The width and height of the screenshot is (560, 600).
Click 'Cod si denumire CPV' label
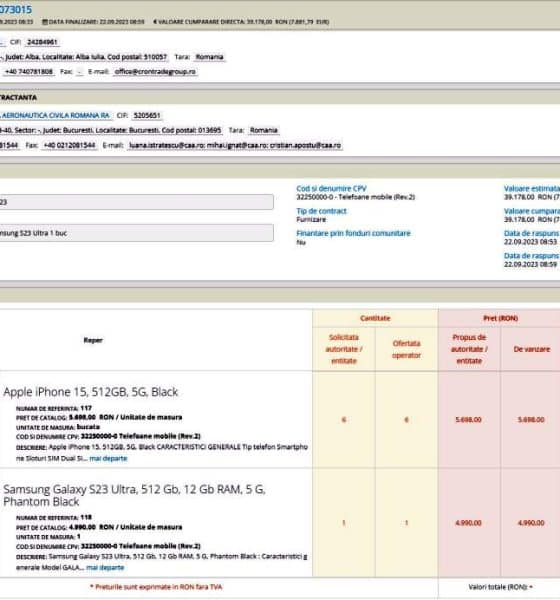331,188
